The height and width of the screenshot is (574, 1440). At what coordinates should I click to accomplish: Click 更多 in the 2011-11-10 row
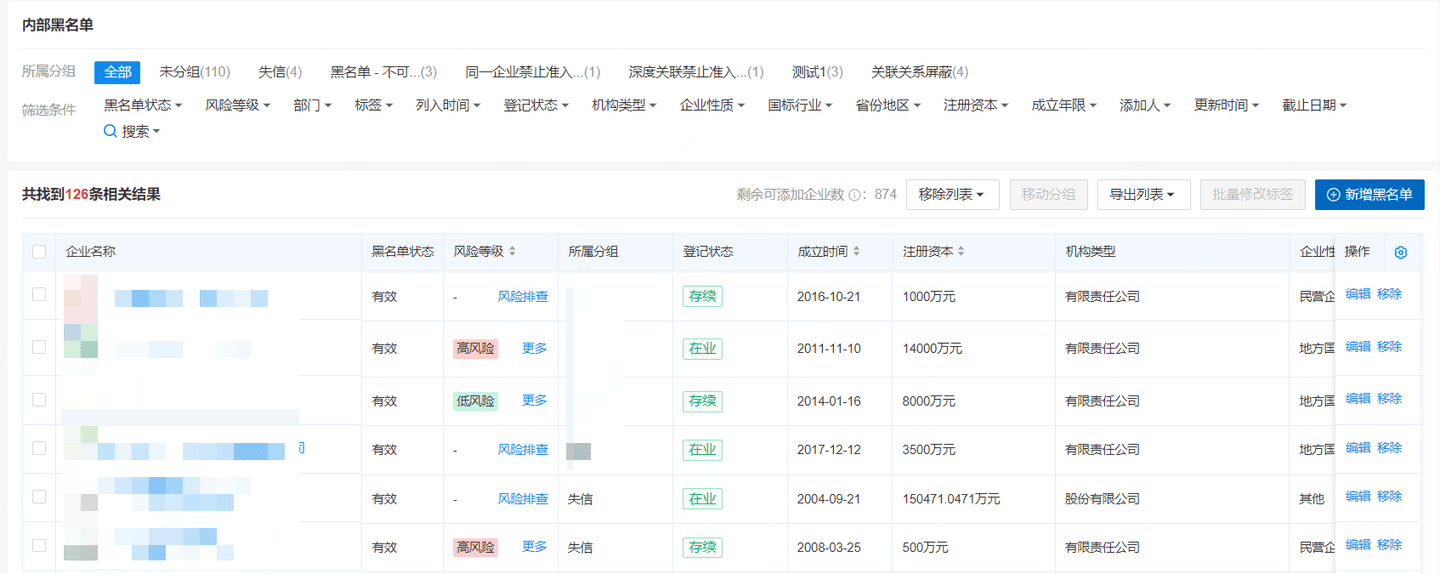(x=534, y=348)
